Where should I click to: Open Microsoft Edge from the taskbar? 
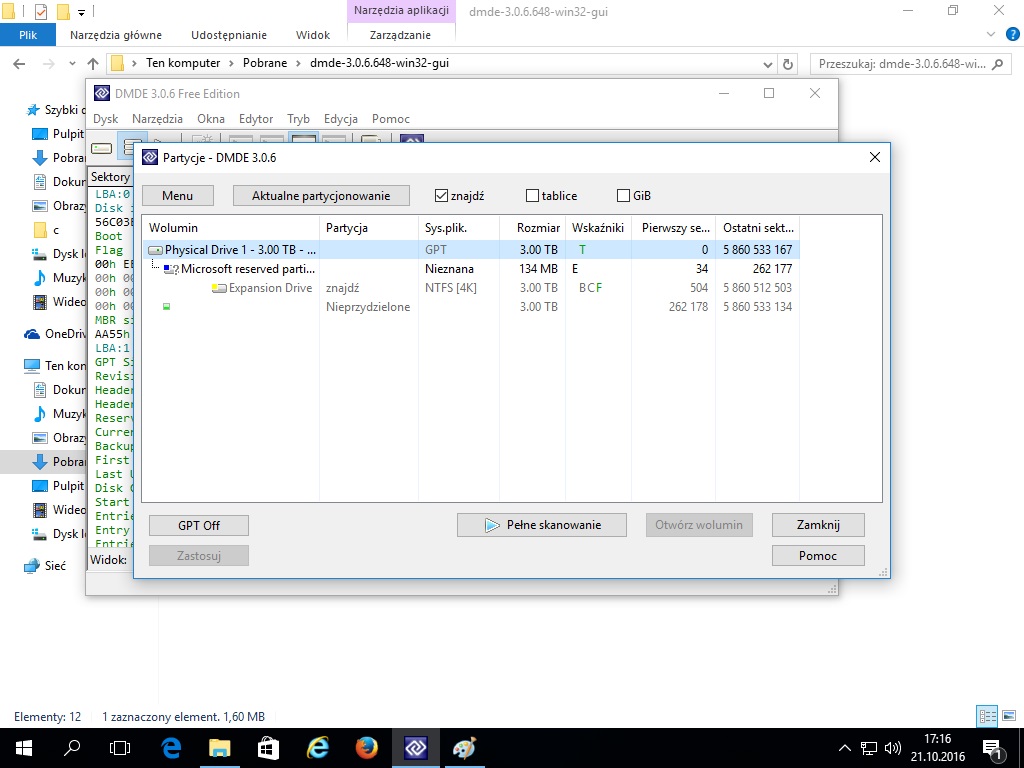pos(170,748)
